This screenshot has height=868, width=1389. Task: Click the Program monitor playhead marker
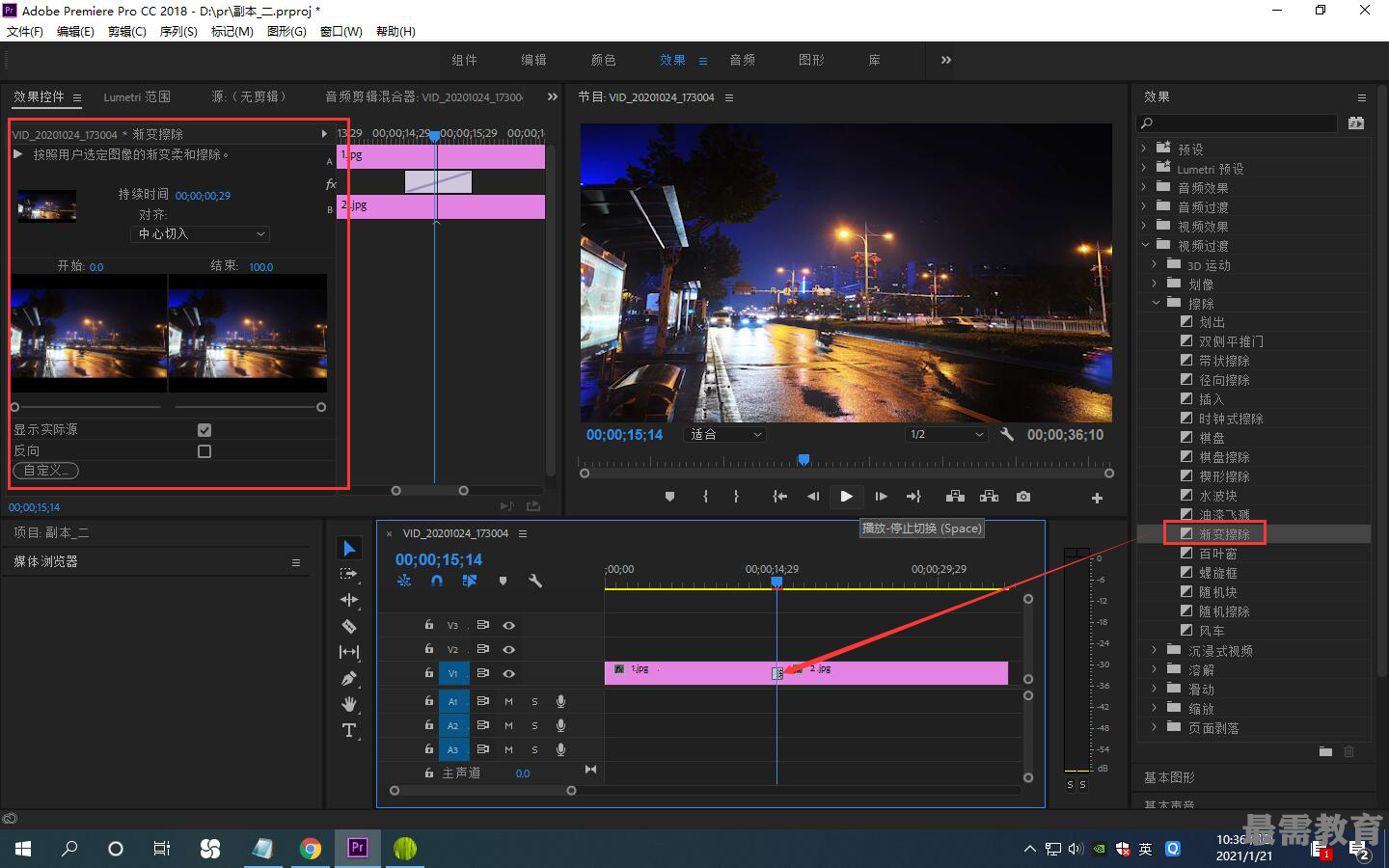click(x=803, y=460)
